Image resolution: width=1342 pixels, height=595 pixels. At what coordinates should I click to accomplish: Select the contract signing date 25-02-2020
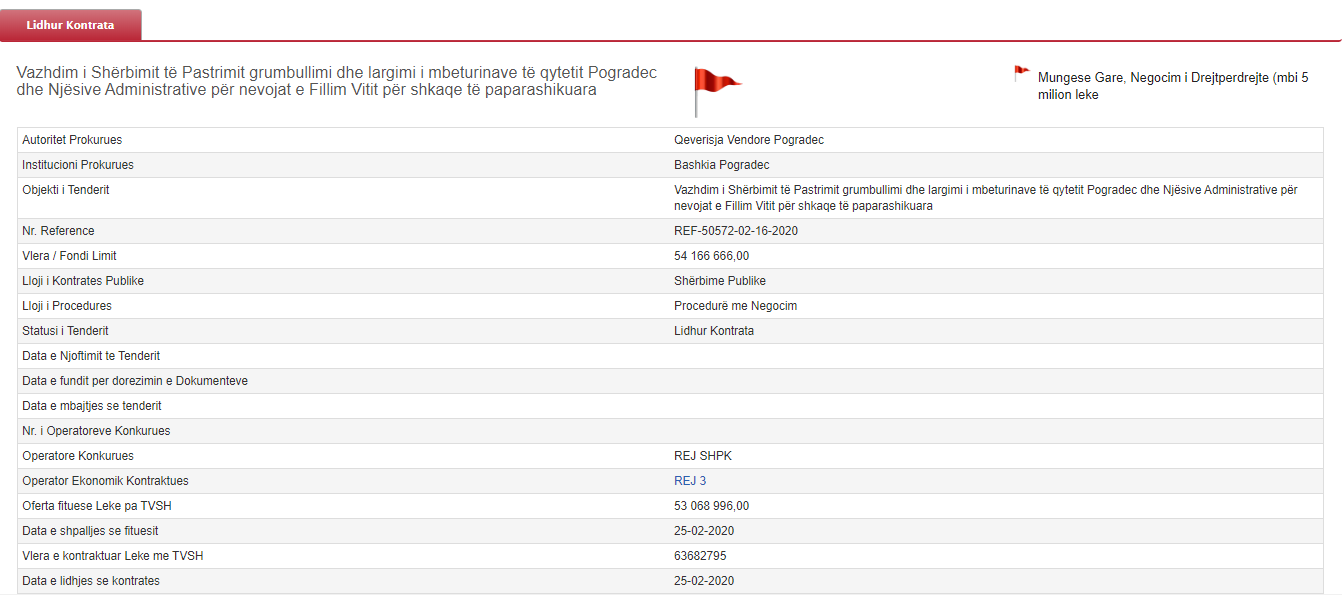click(x=704, y=581)
